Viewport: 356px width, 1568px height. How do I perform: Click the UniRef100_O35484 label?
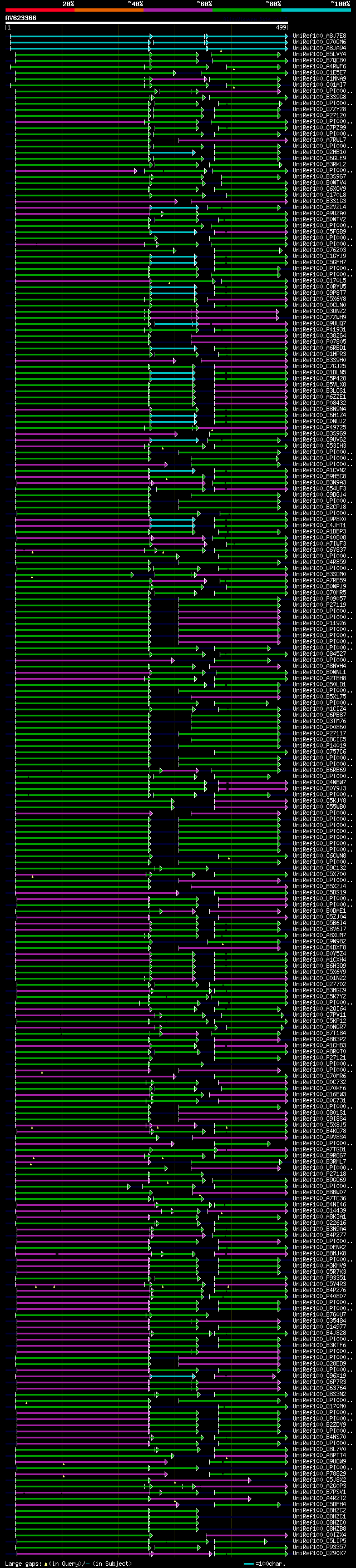click(319, 1320)
